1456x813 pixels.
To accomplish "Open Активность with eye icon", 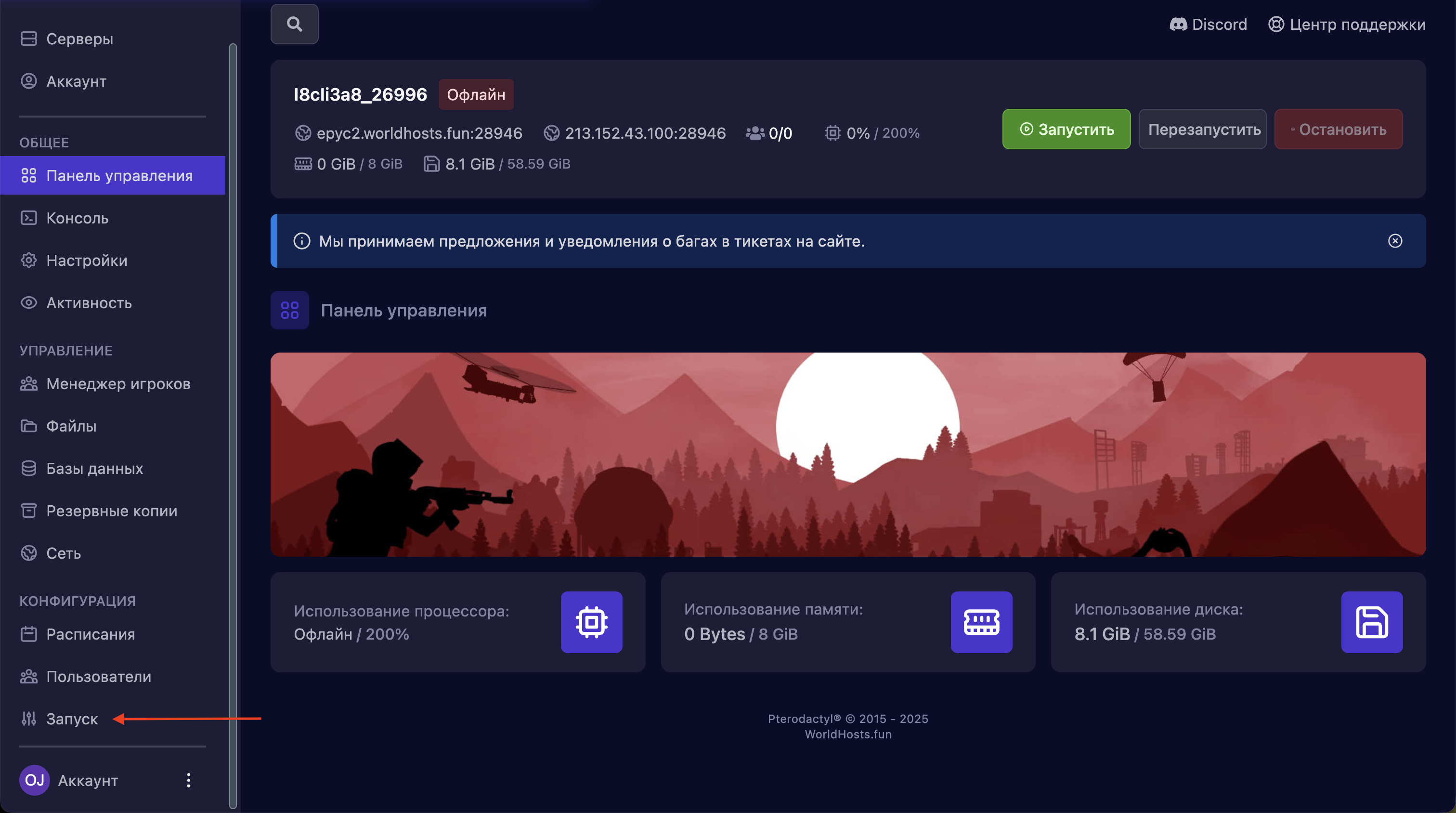I will point(89,303).
